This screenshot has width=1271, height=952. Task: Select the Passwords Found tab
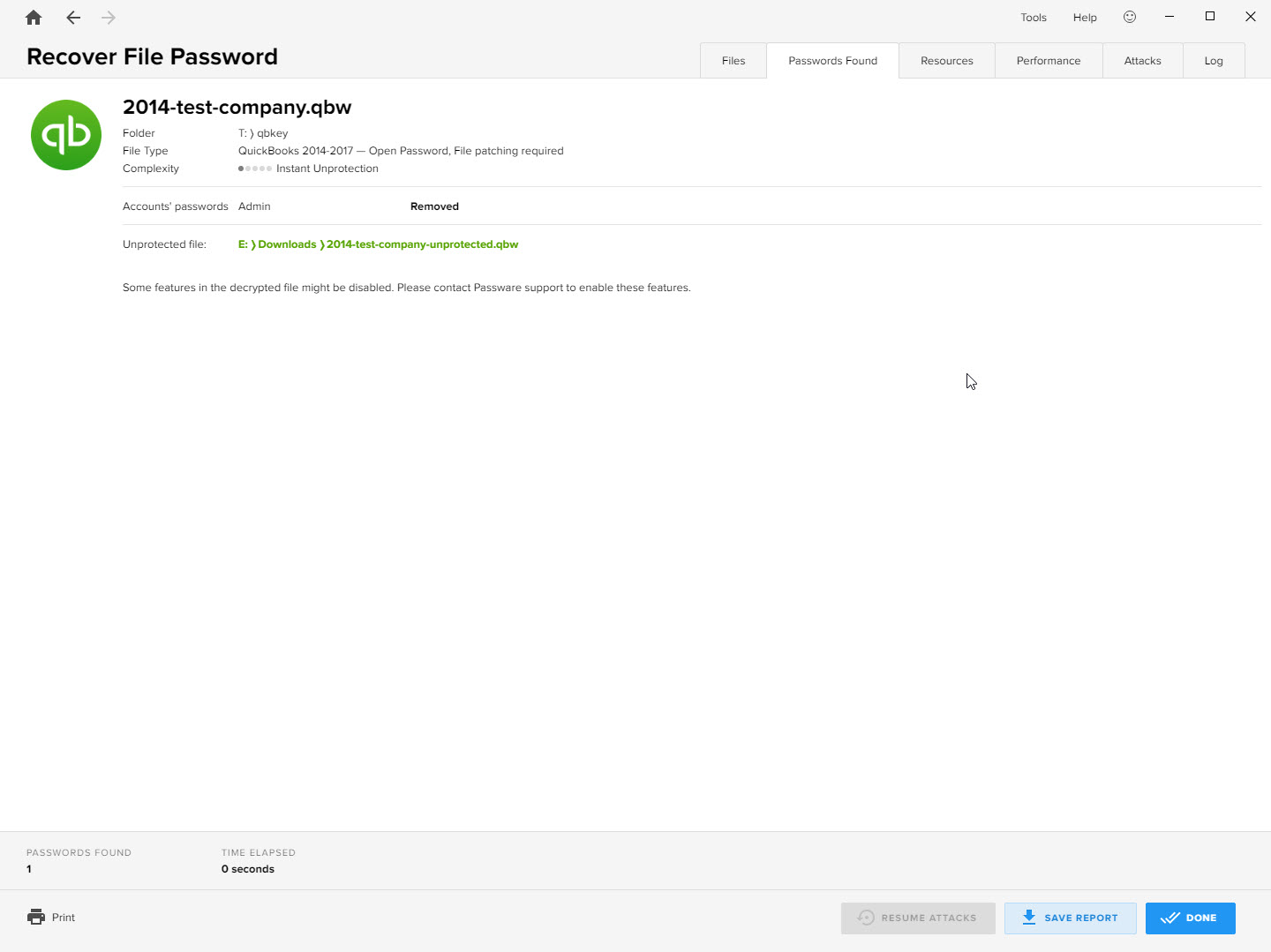pos(833,61)
